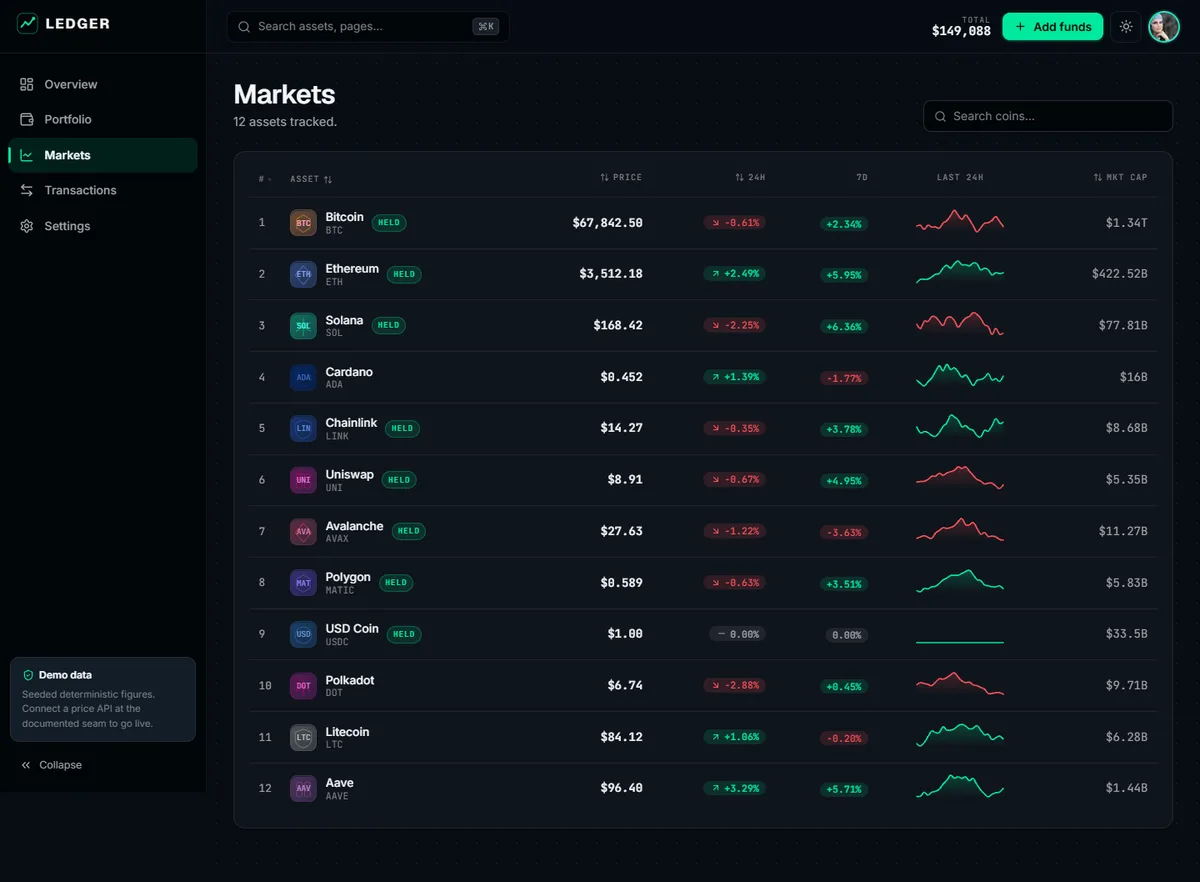Open the Ethereum 24h sparkline chart
The width and height of the screenshot is (1200, 882).
click(960, 273)
